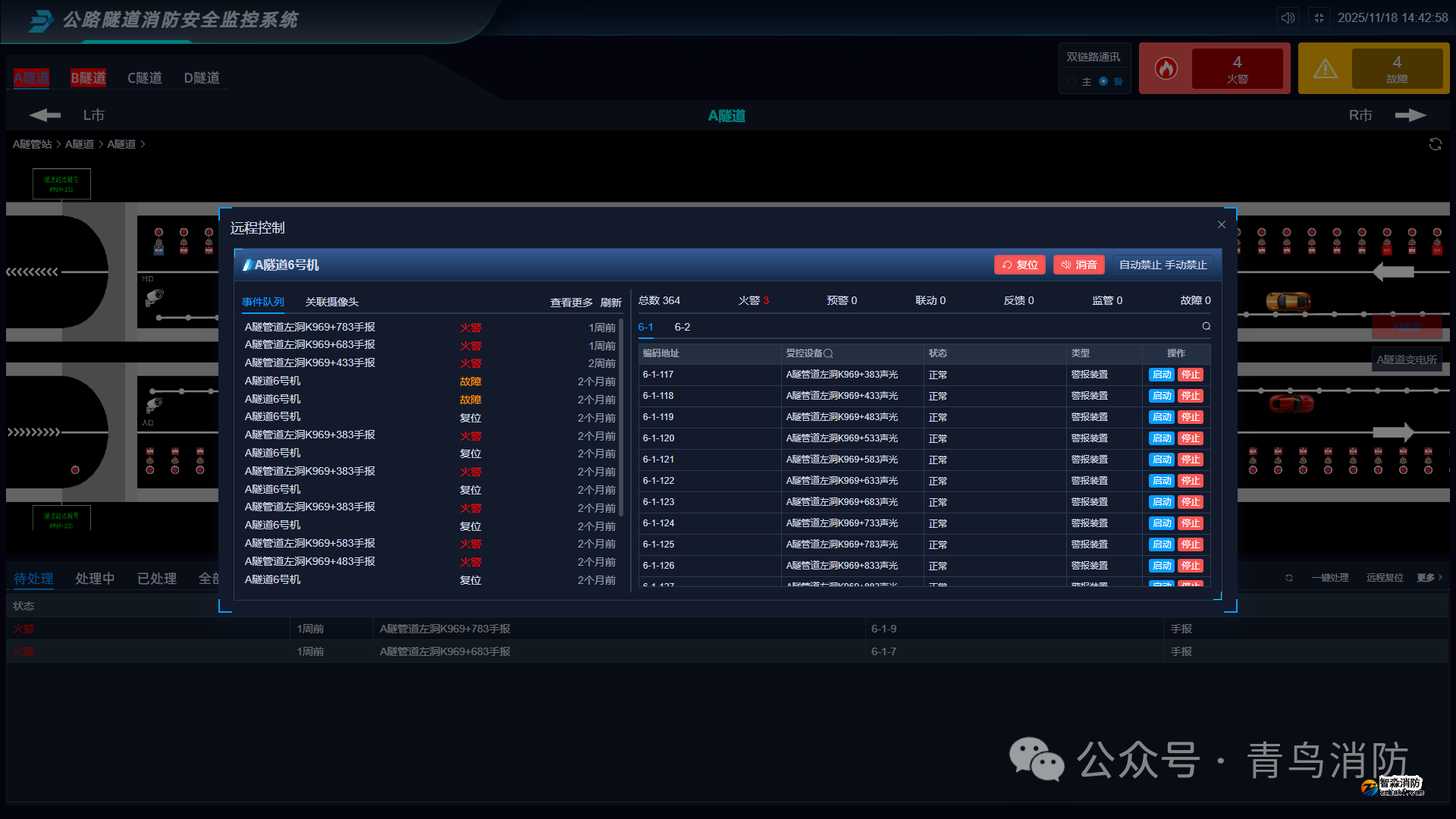The width and height of the screenshot is (1456, 819).
Task: Click the exit fullscreen icon
Action: click(1319, 18)
